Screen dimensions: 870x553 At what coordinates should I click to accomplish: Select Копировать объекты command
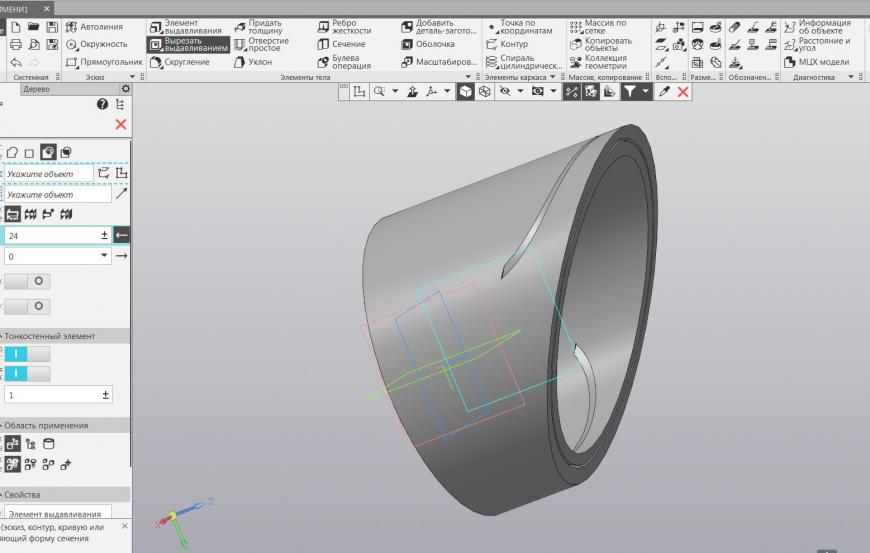tap(601, 44)
